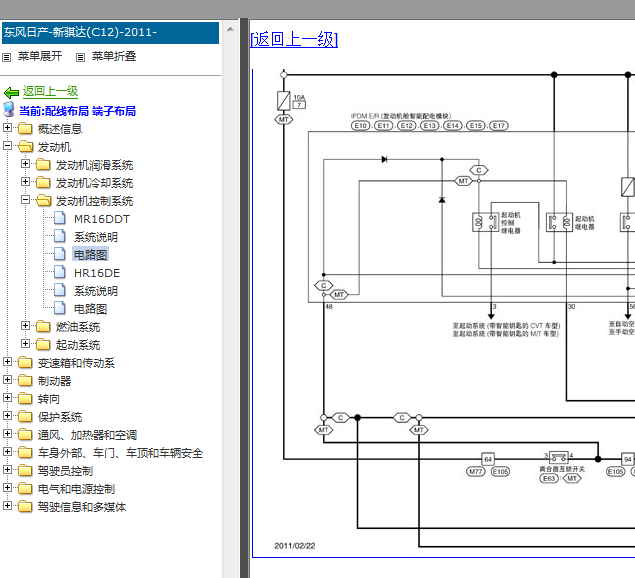This screenshot has height=578, width=635.
Task: Collapse the 发动机 tree node
Action: (7, 145)
